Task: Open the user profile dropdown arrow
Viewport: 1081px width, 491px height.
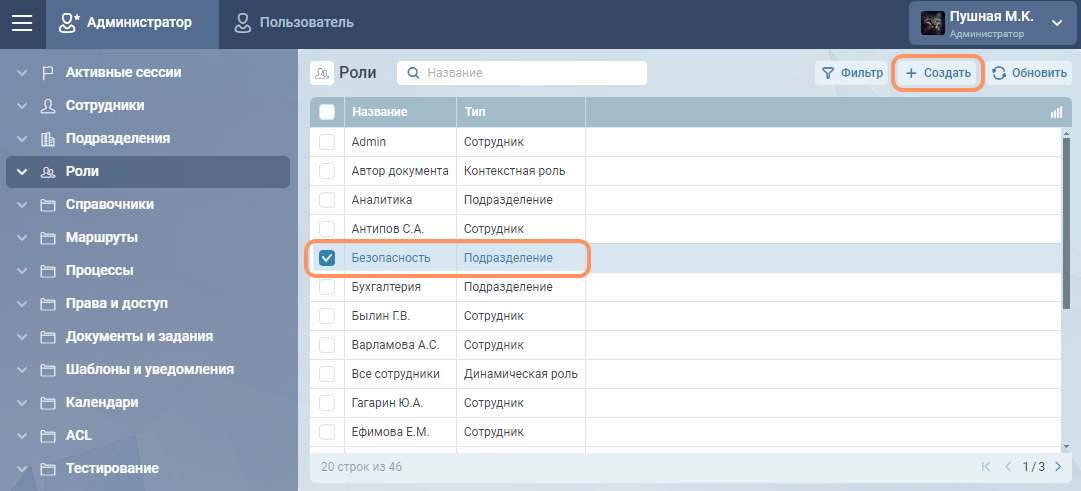Action: 1057,24
